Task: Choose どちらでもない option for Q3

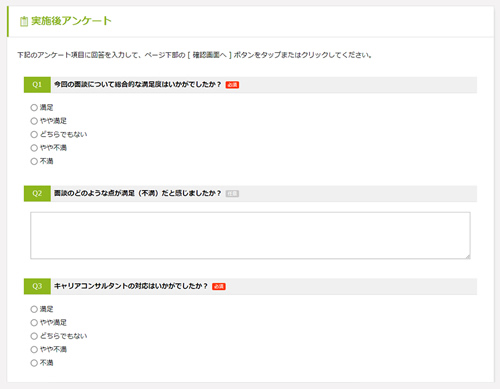Action: coord(34,336)
